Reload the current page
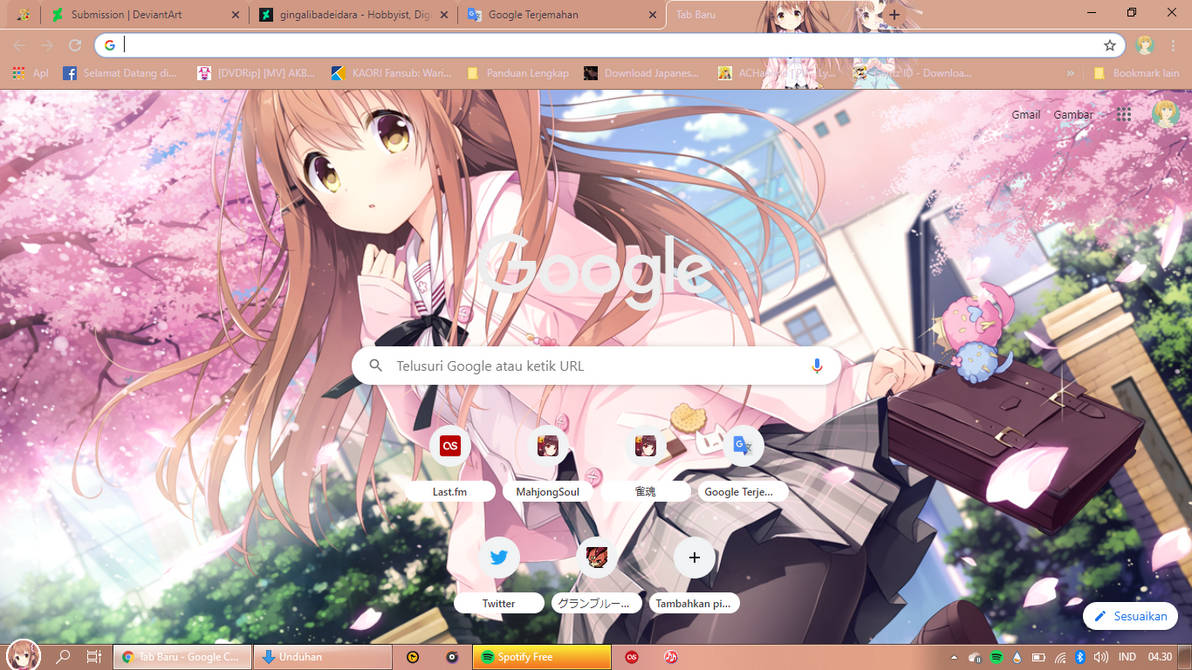The height and width of the screenshot is (670, 1192). [75, 45]
